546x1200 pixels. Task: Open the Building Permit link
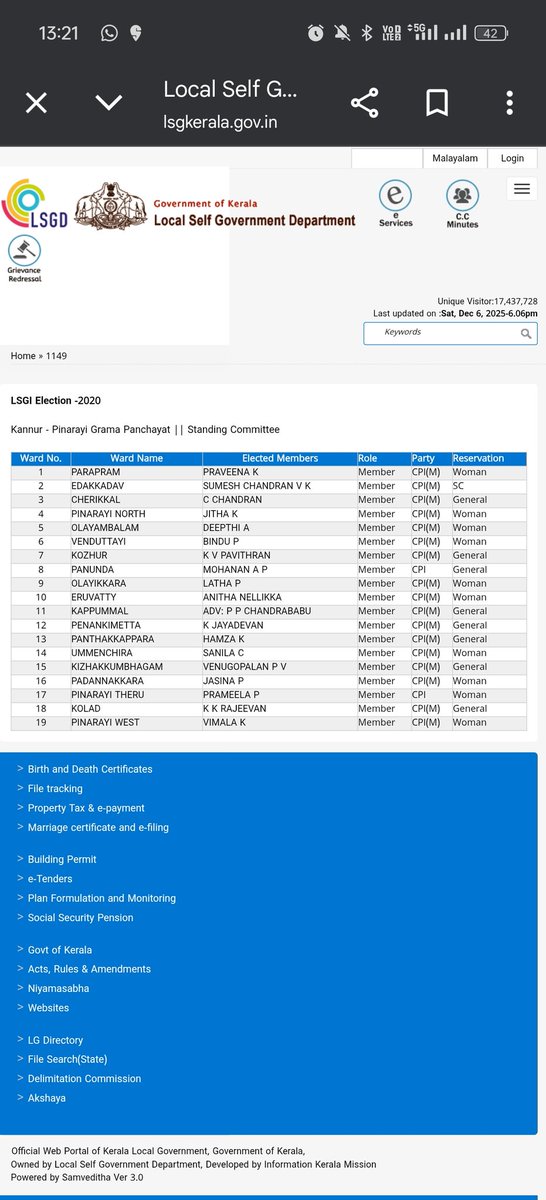point(62,860)
